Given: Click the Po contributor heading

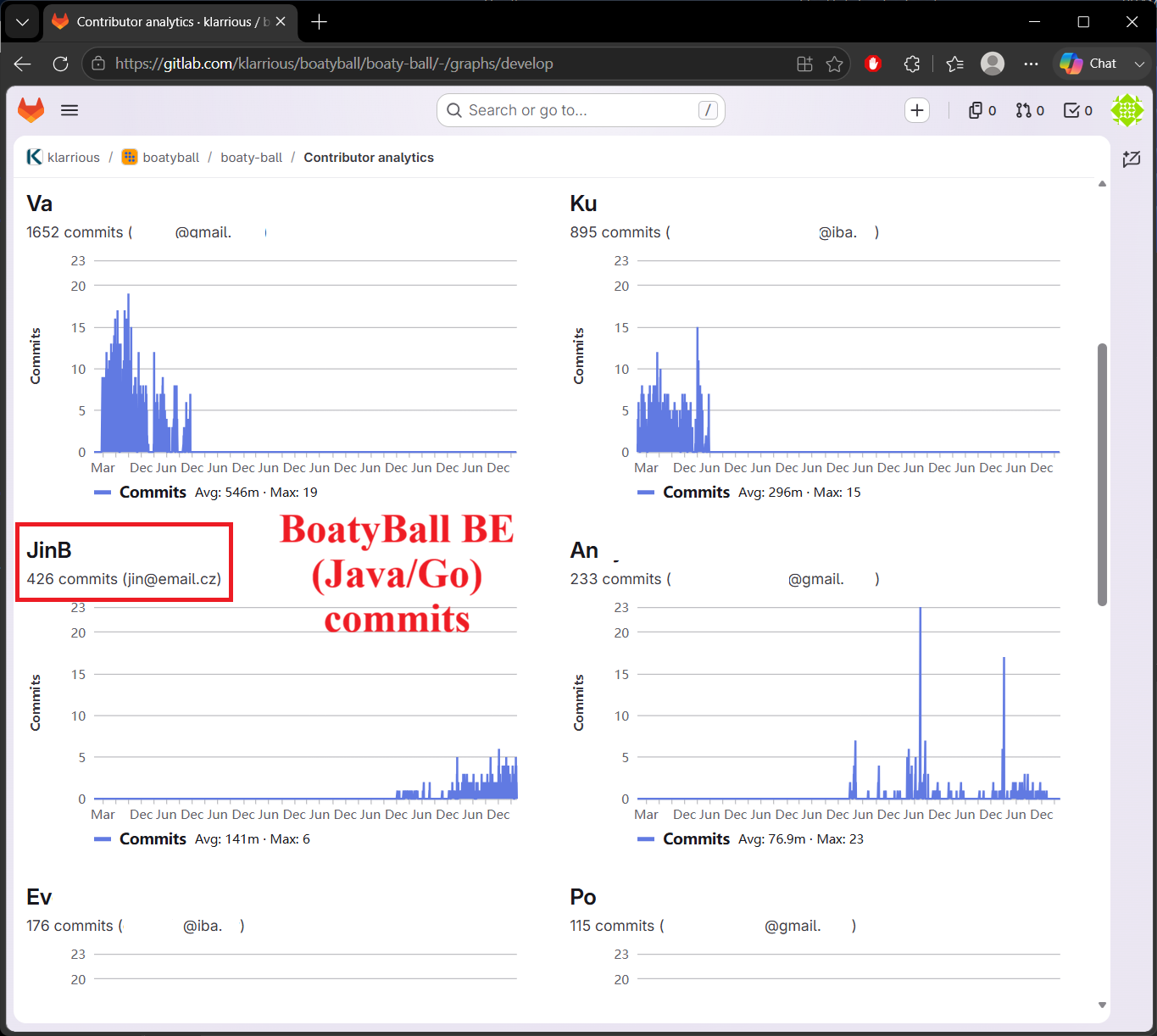Looking at the screenshot, I should (x=583, y=897).
